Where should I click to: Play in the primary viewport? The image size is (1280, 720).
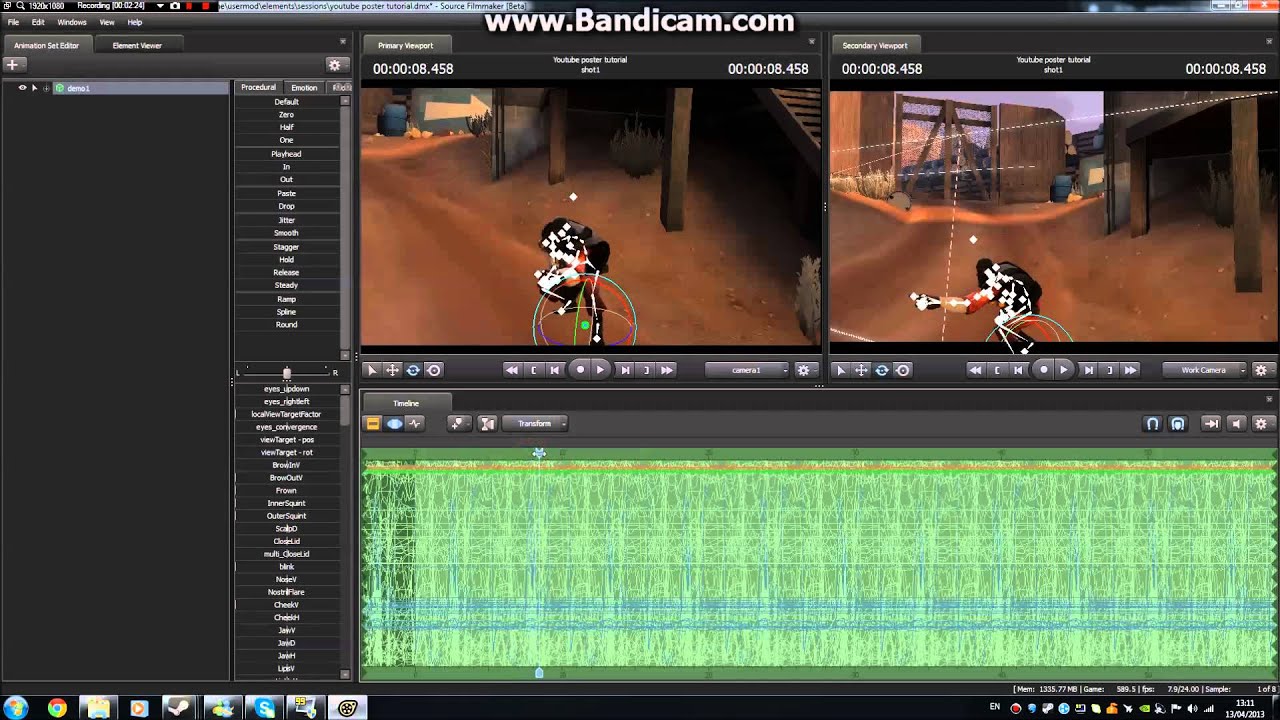600,370
